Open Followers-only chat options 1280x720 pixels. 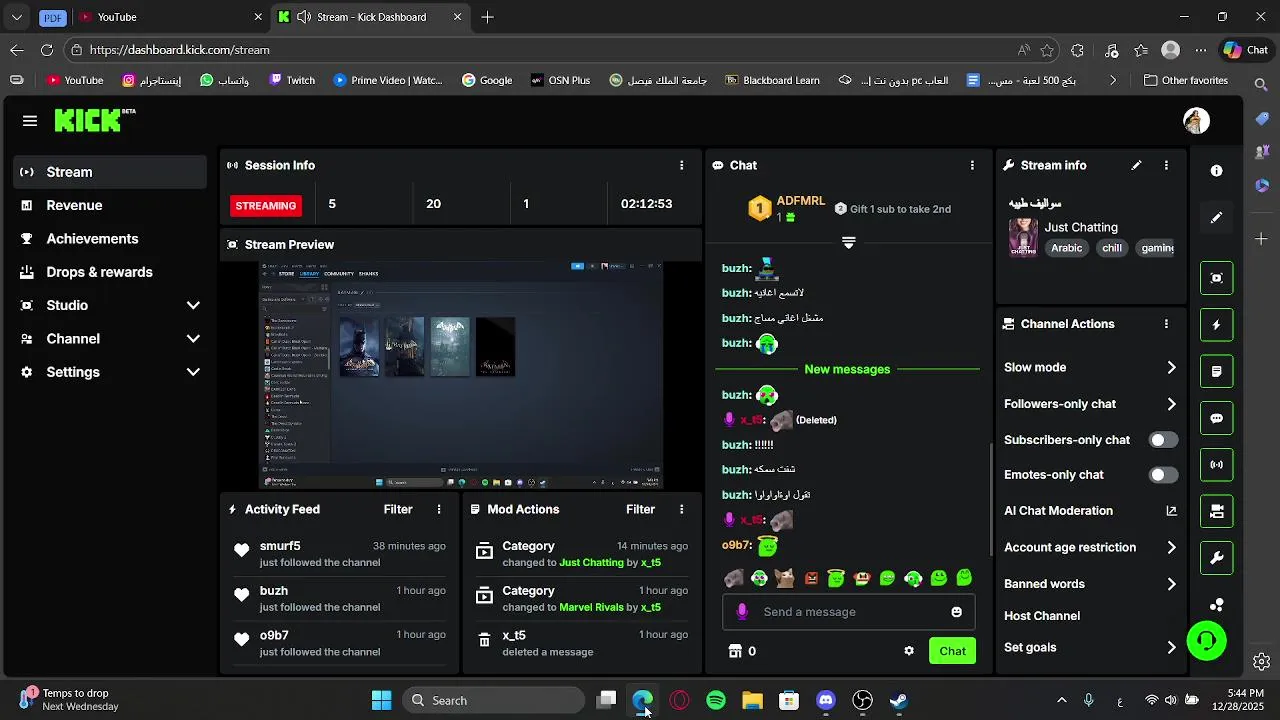(x=1090, y=404)
